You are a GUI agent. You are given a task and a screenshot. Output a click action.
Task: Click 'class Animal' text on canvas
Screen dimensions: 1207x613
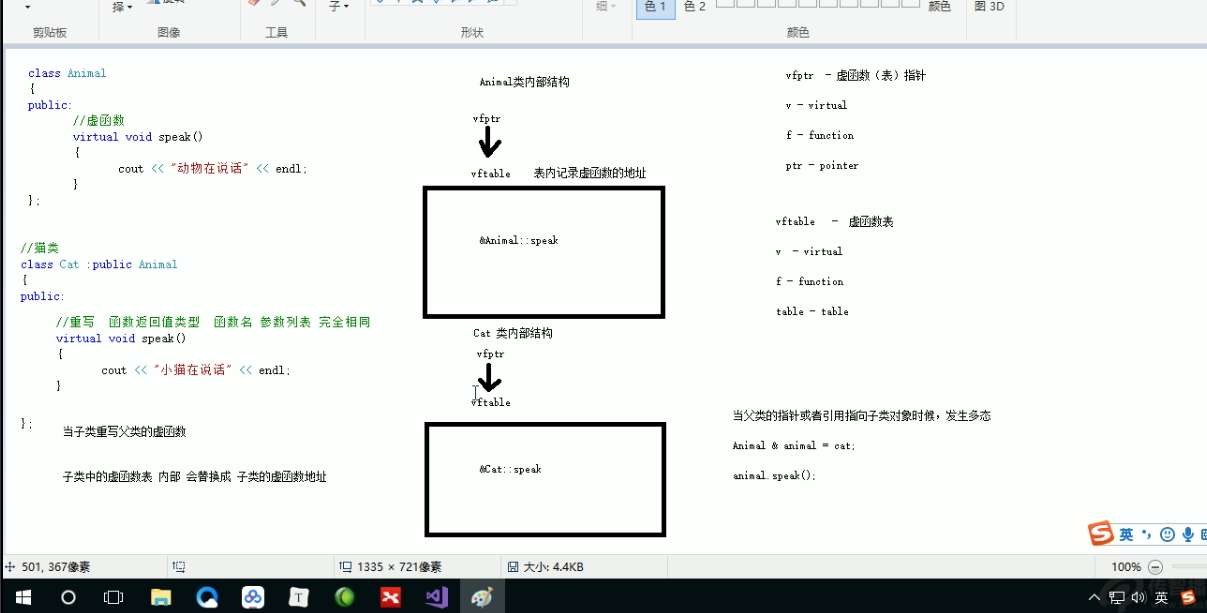point(67,73)
